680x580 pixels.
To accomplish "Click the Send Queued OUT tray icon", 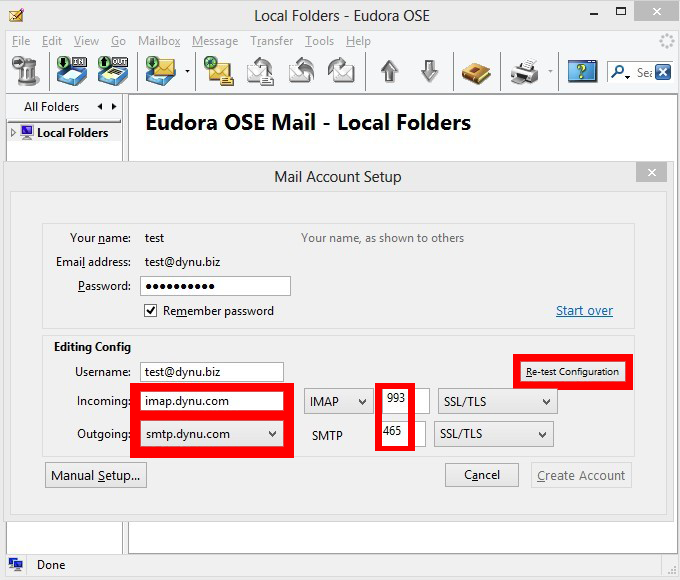I will click(113, 70).
